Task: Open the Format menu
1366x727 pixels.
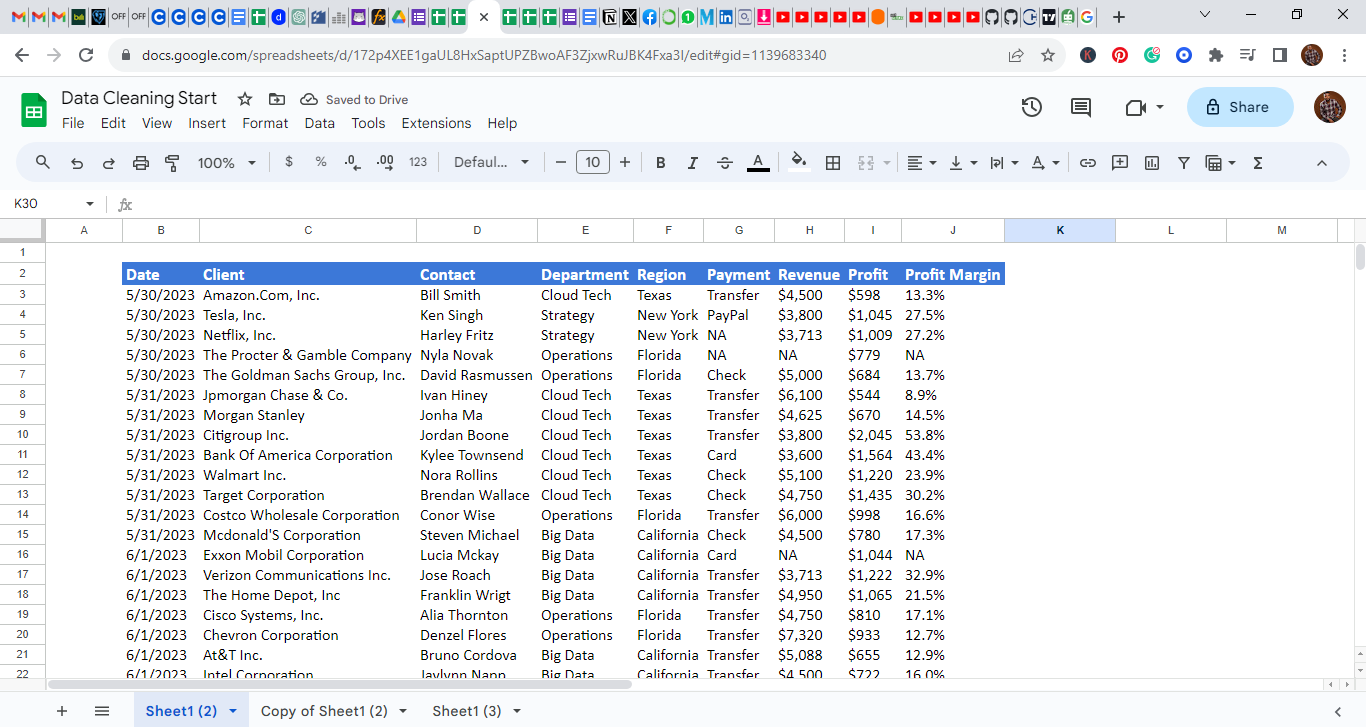Action: (x=265, y=123)
